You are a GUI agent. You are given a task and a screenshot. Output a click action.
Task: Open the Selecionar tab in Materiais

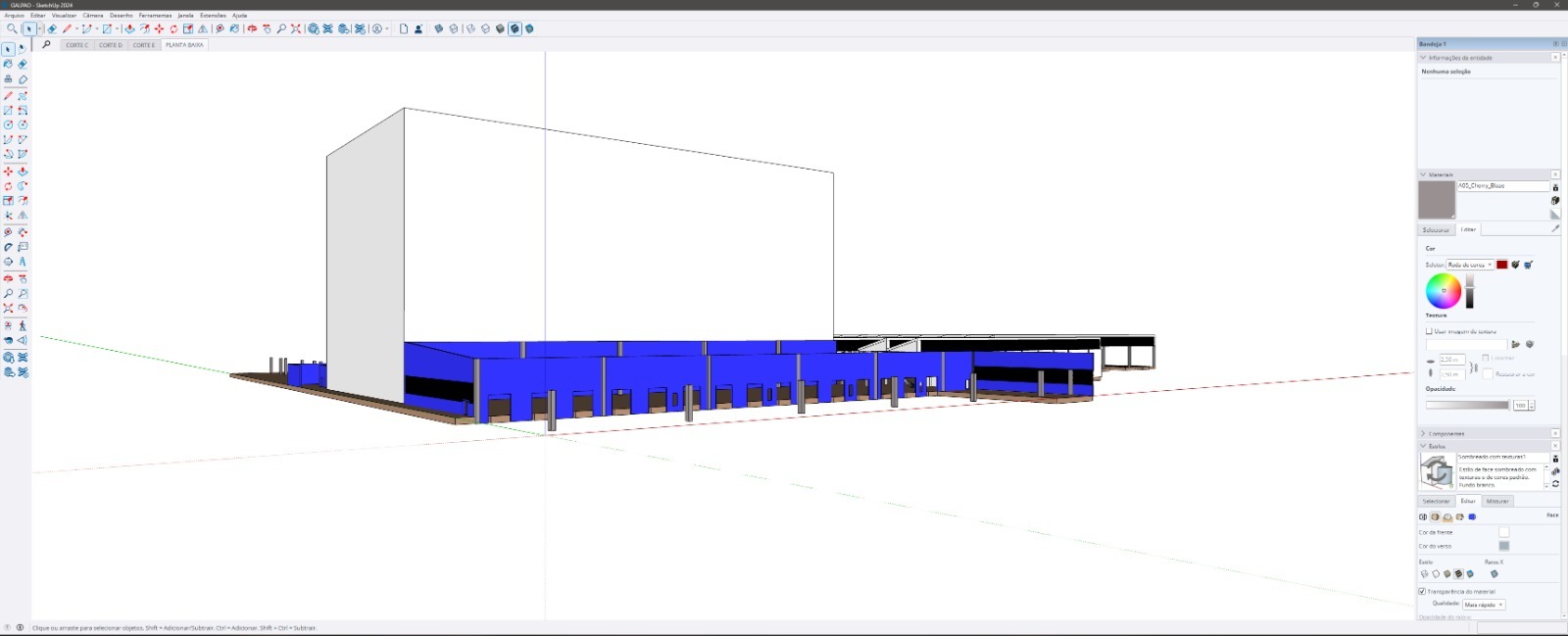point(1436,229)
